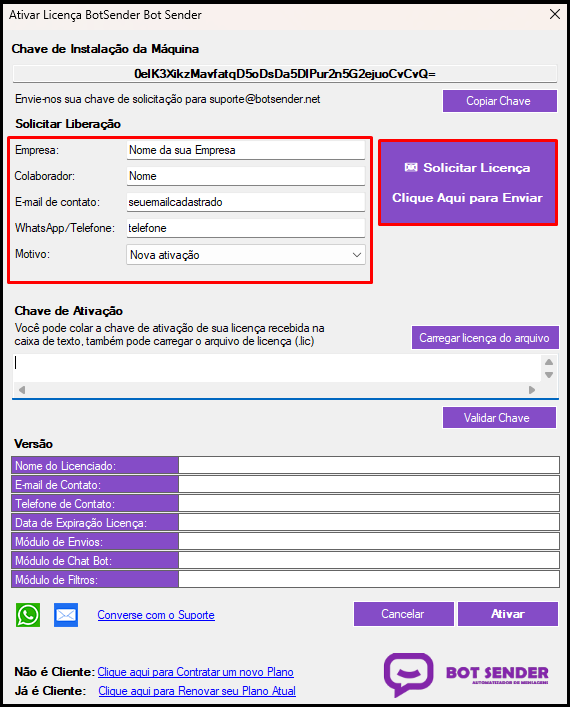Focus the Empresa input field

click(246, 150)
